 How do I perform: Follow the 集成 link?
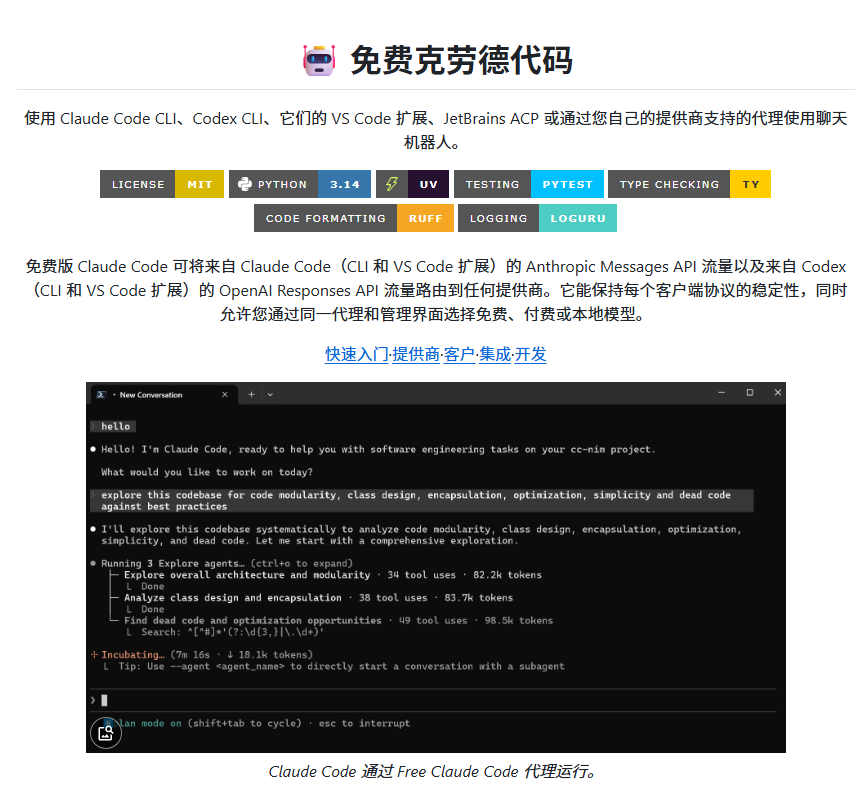click(x=495, y=354)
